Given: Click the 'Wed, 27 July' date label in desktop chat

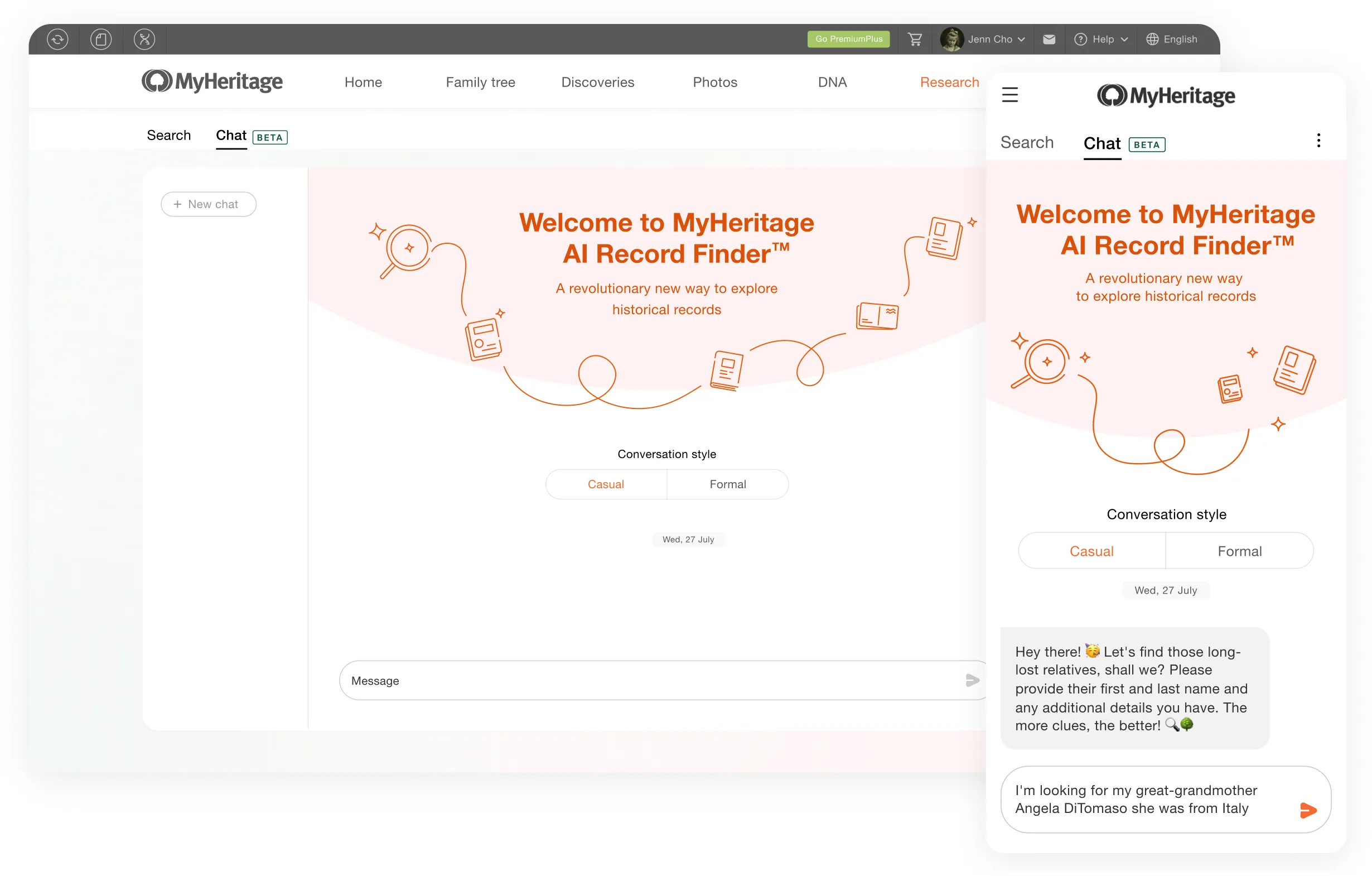Looking at the screenshot, I should [688, 540].
